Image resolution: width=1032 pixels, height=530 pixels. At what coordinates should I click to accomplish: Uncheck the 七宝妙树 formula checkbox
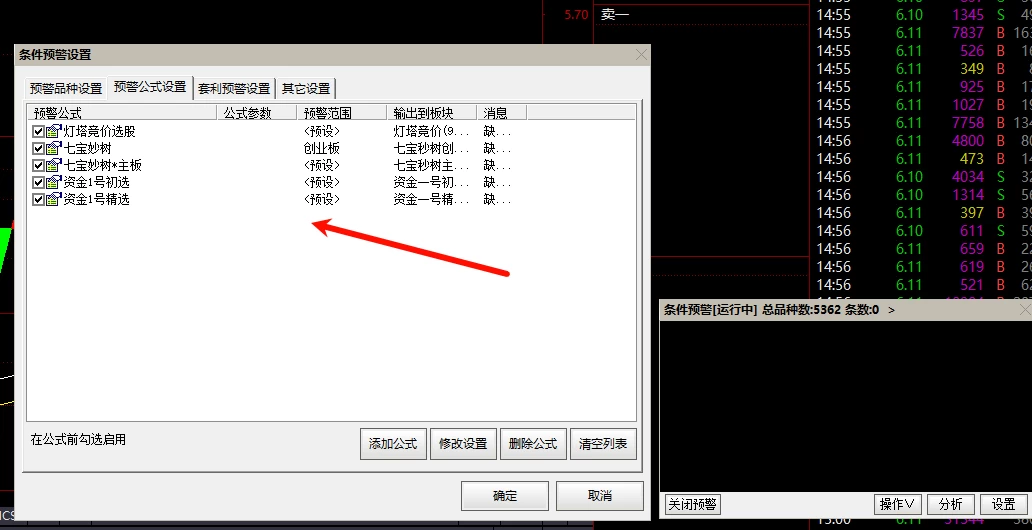(38, 148)
